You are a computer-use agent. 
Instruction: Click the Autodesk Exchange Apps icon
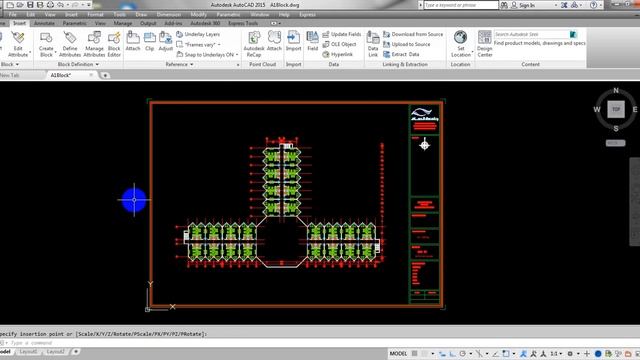564,5
